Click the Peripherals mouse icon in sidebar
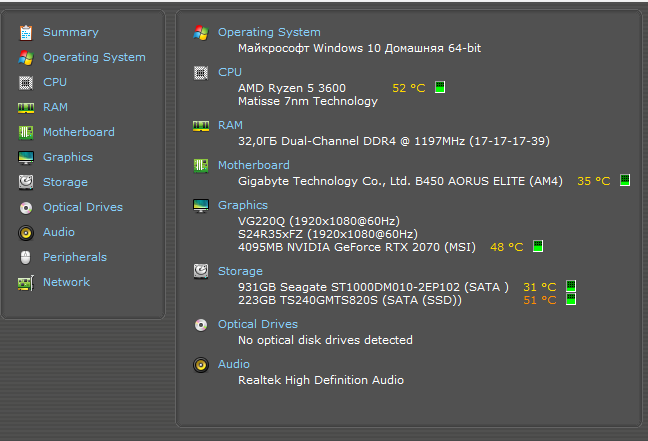 pos(25,257)
